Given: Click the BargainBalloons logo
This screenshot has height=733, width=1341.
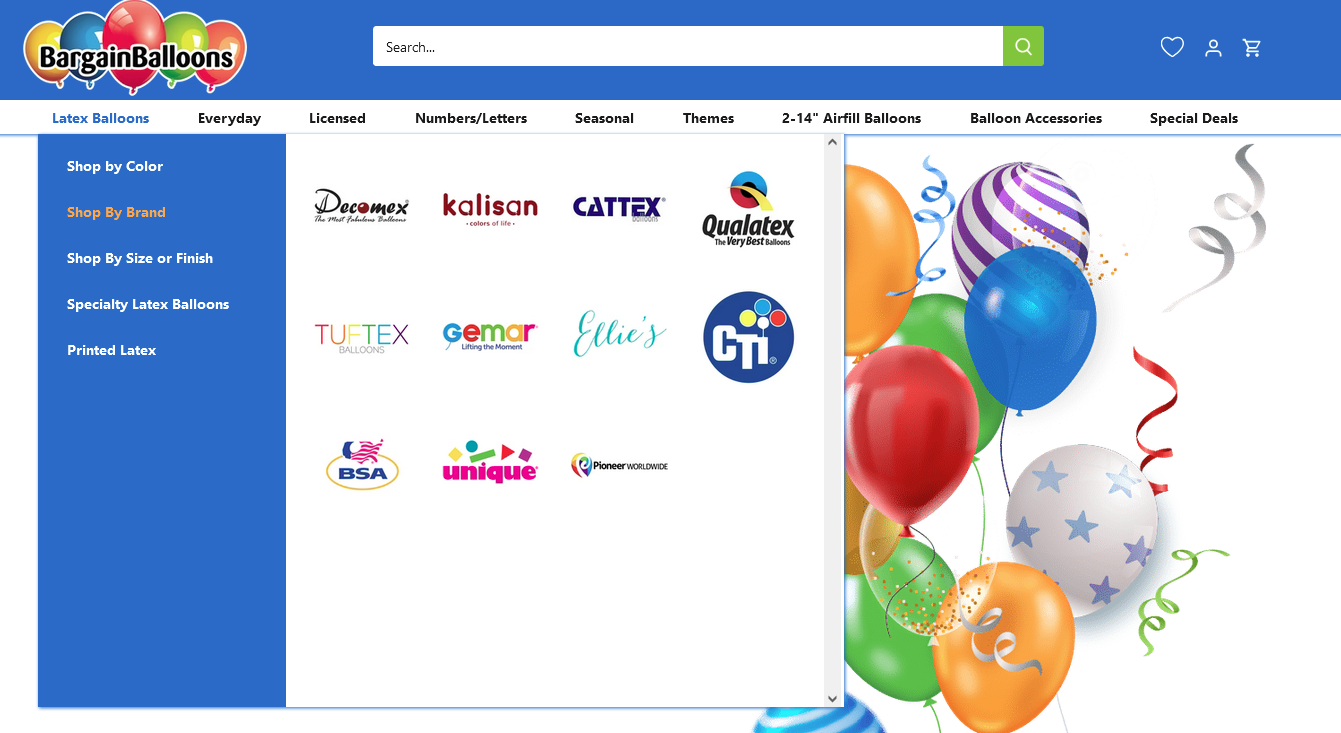Looking at the screenshot, I should [135, 48].
